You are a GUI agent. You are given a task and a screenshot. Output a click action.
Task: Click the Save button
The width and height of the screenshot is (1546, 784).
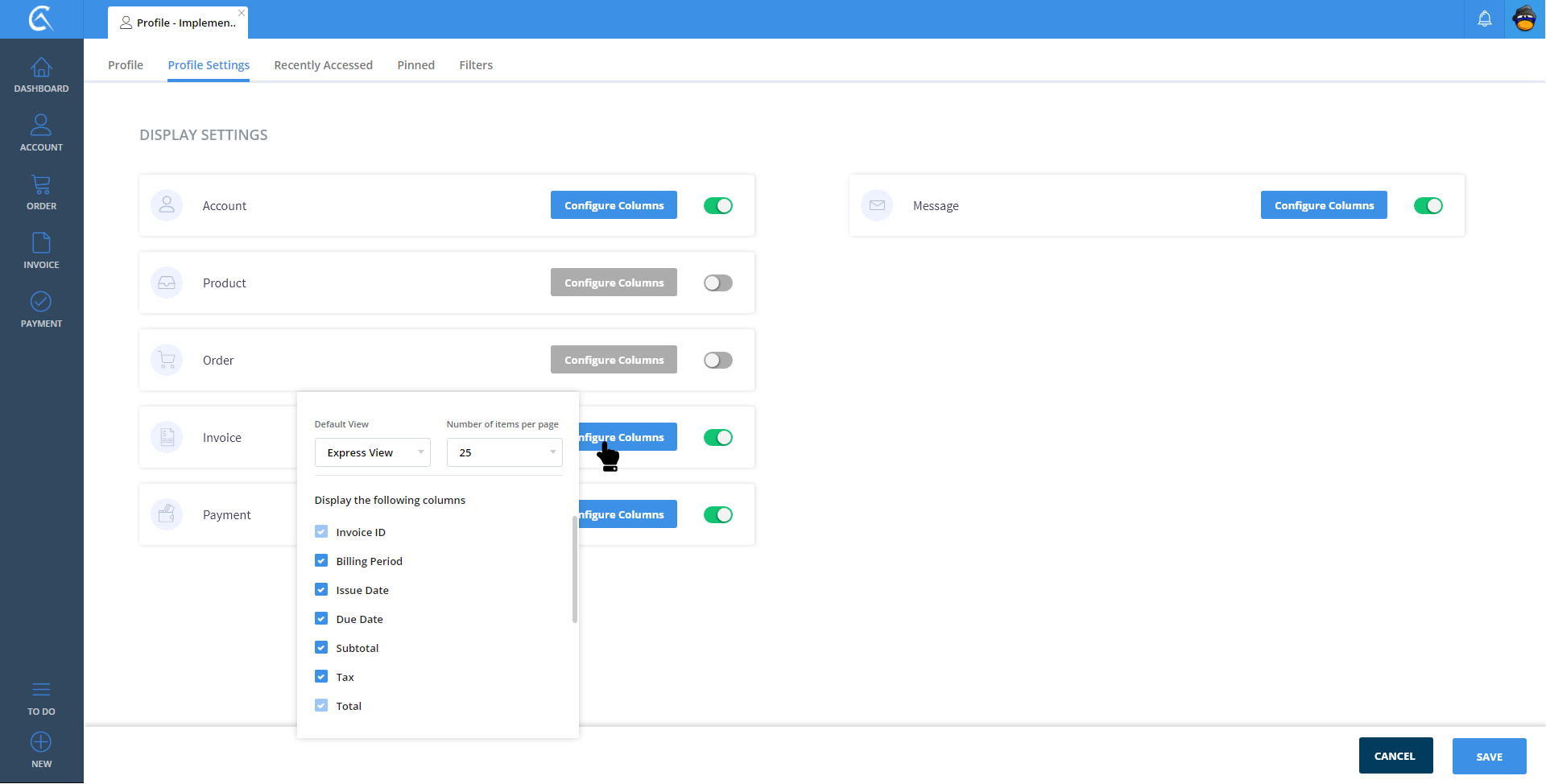click(x=1489, y=757)
